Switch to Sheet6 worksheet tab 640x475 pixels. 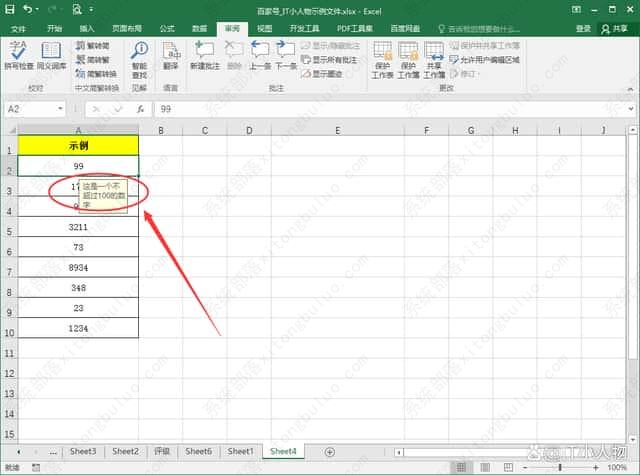(x=199, y=451)
